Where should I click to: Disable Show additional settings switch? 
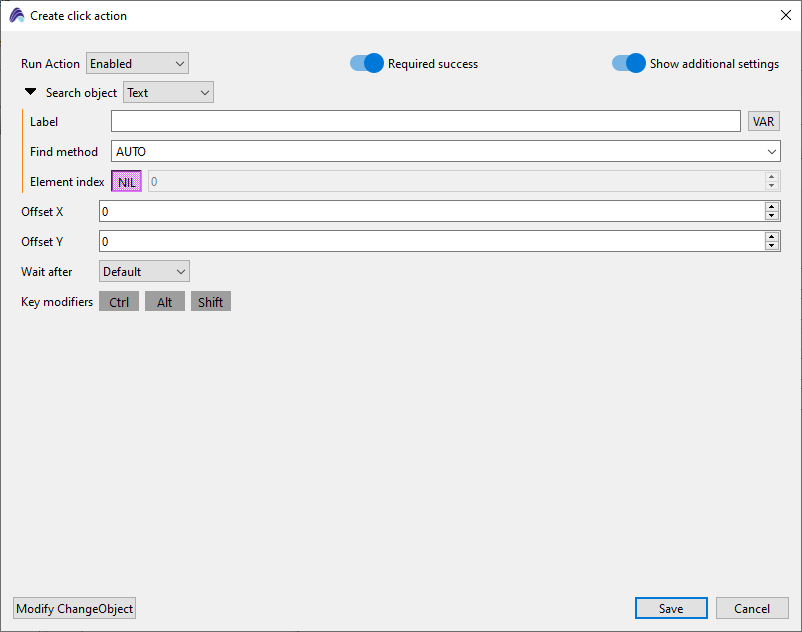tap(629, 63)
